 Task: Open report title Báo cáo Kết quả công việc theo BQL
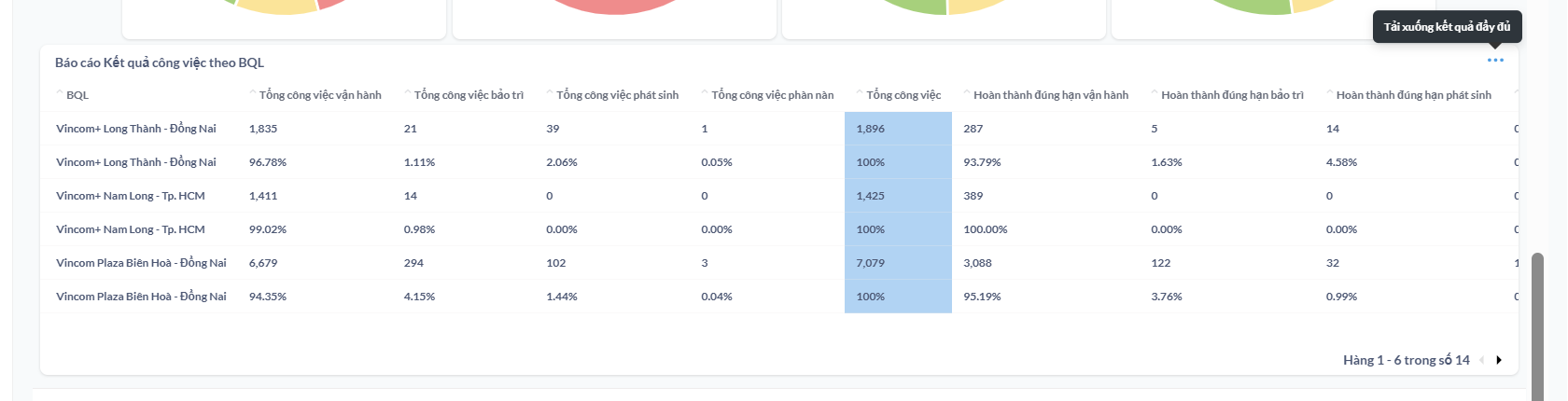(x=160, y=62)
